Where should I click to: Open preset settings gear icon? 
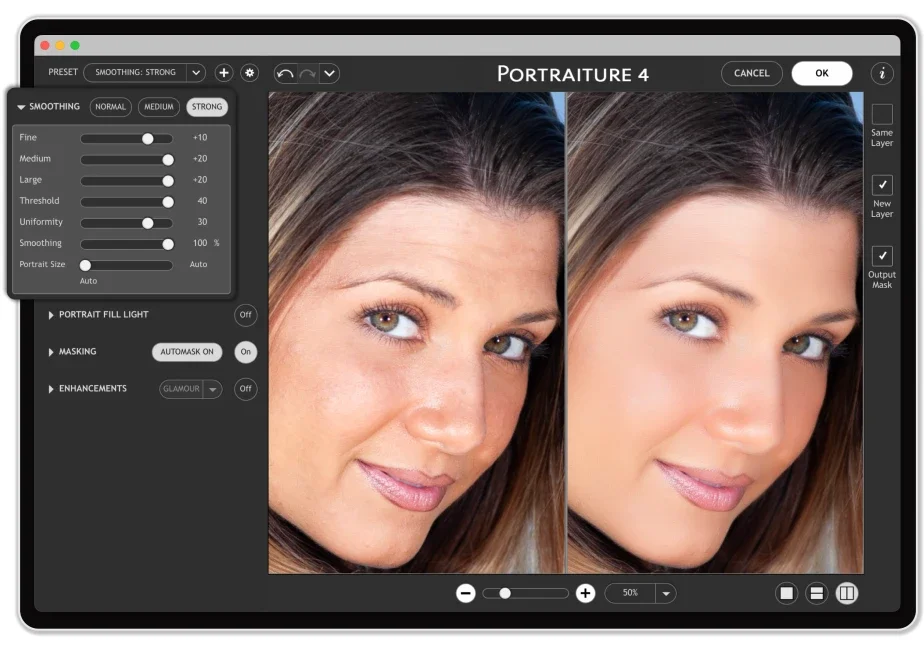(250, 72)
